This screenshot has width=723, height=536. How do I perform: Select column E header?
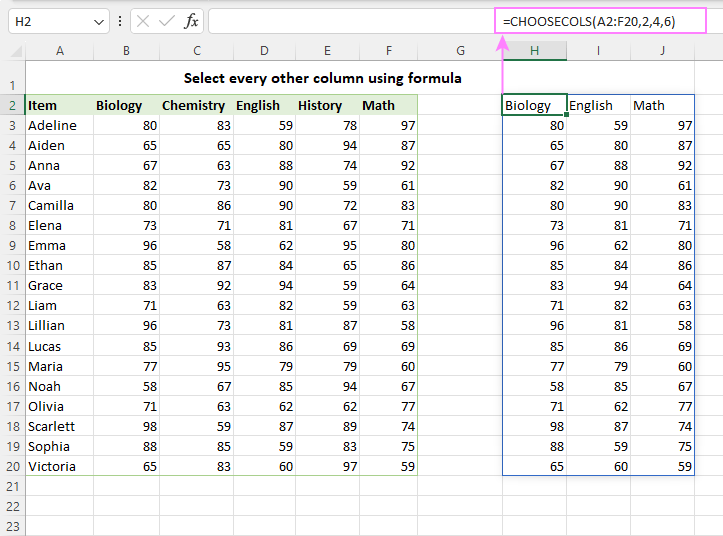327,51
